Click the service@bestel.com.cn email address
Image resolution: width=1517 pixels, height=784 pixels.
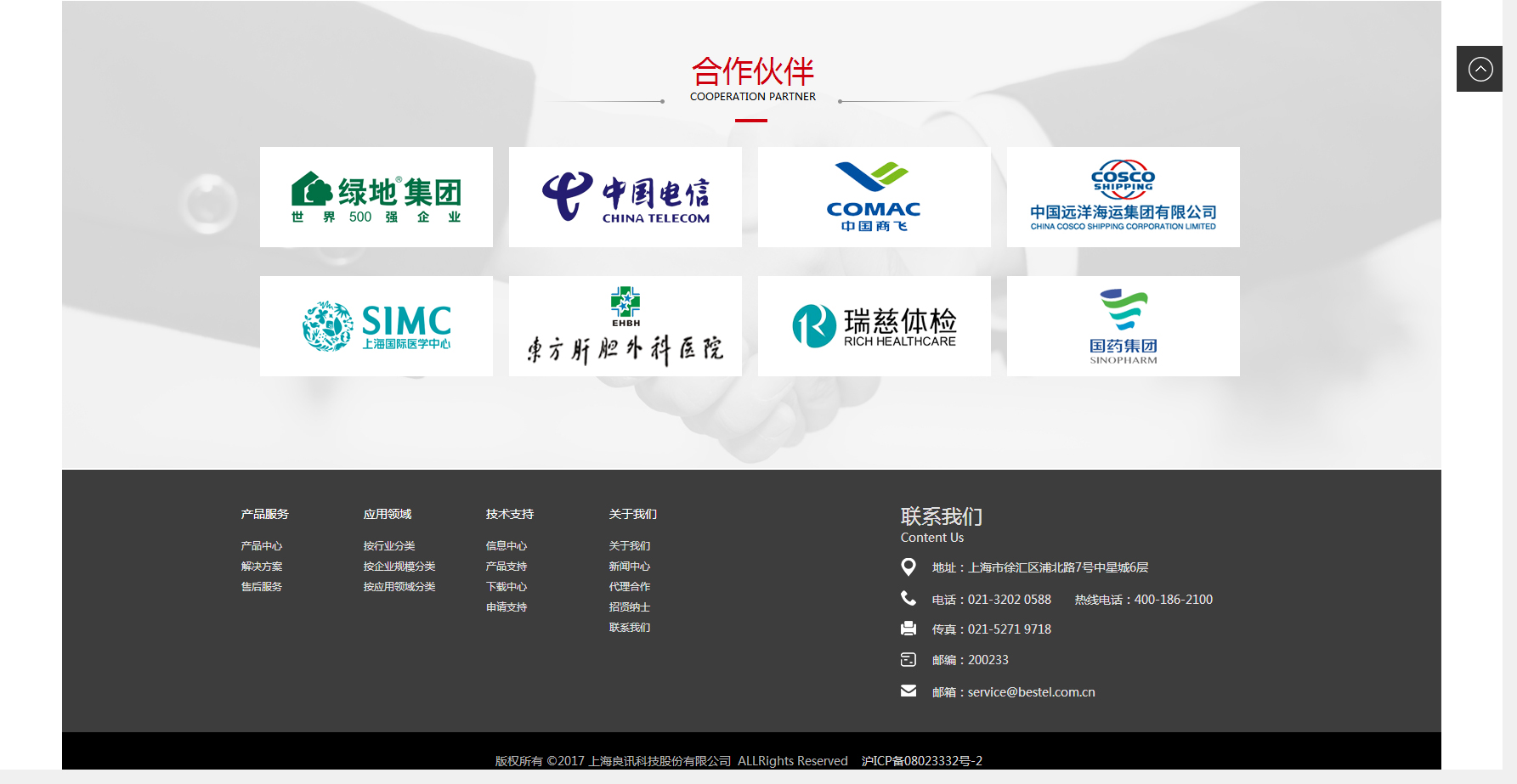[1031, 692]
